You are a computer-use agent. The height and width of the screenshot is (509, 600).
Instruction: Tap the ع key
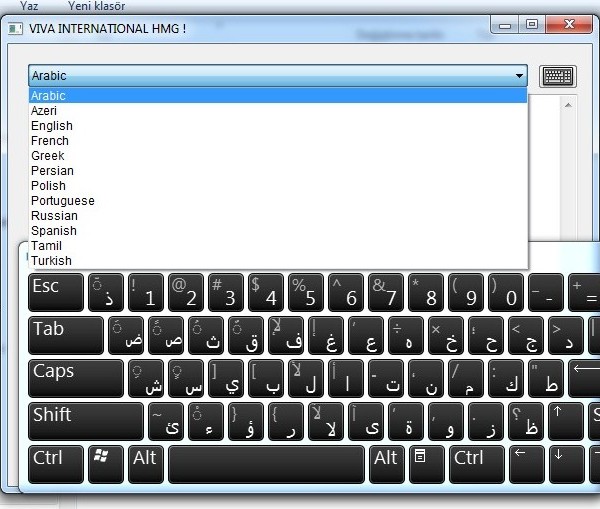pyautogui.click(x=366, y=335)
